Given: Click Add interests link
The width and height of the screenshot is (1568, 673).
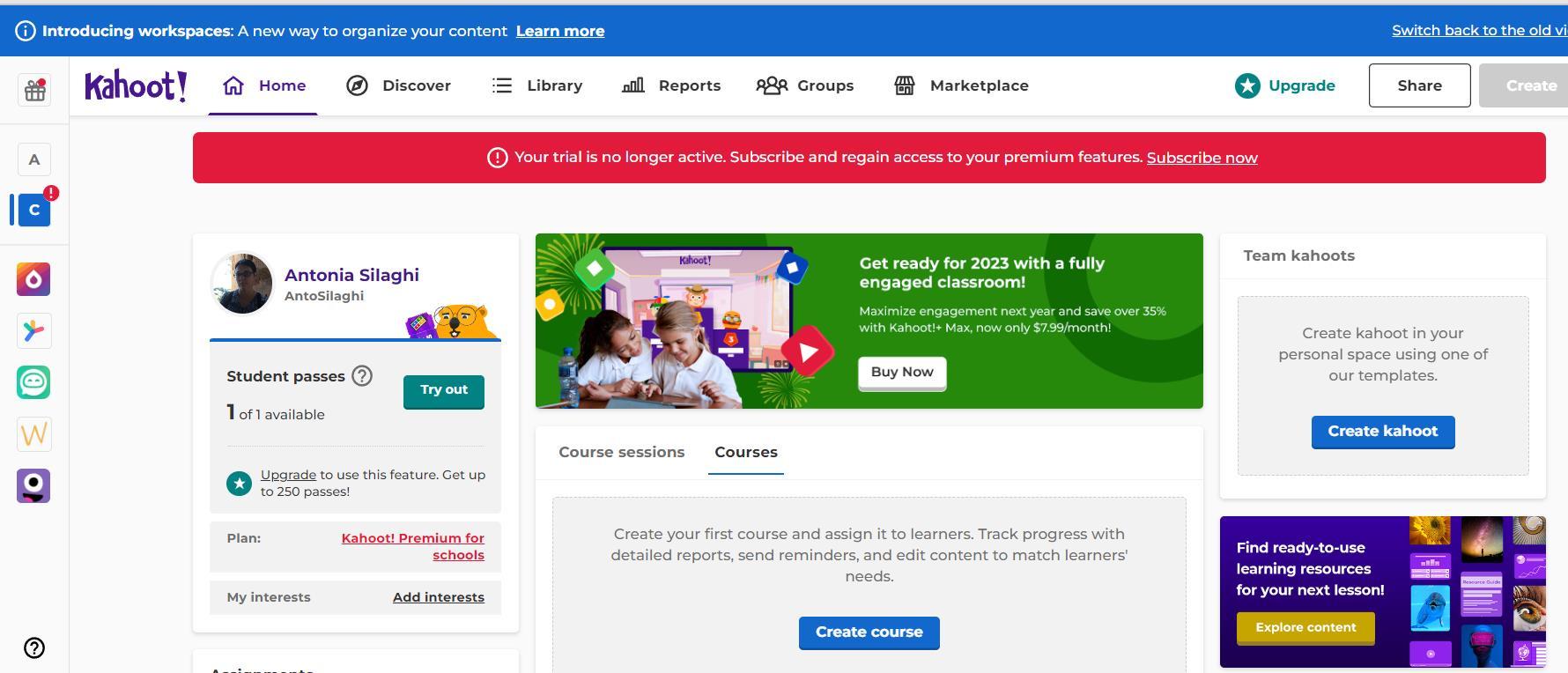Looking at the screenshot, I should [x=439, y=597].
